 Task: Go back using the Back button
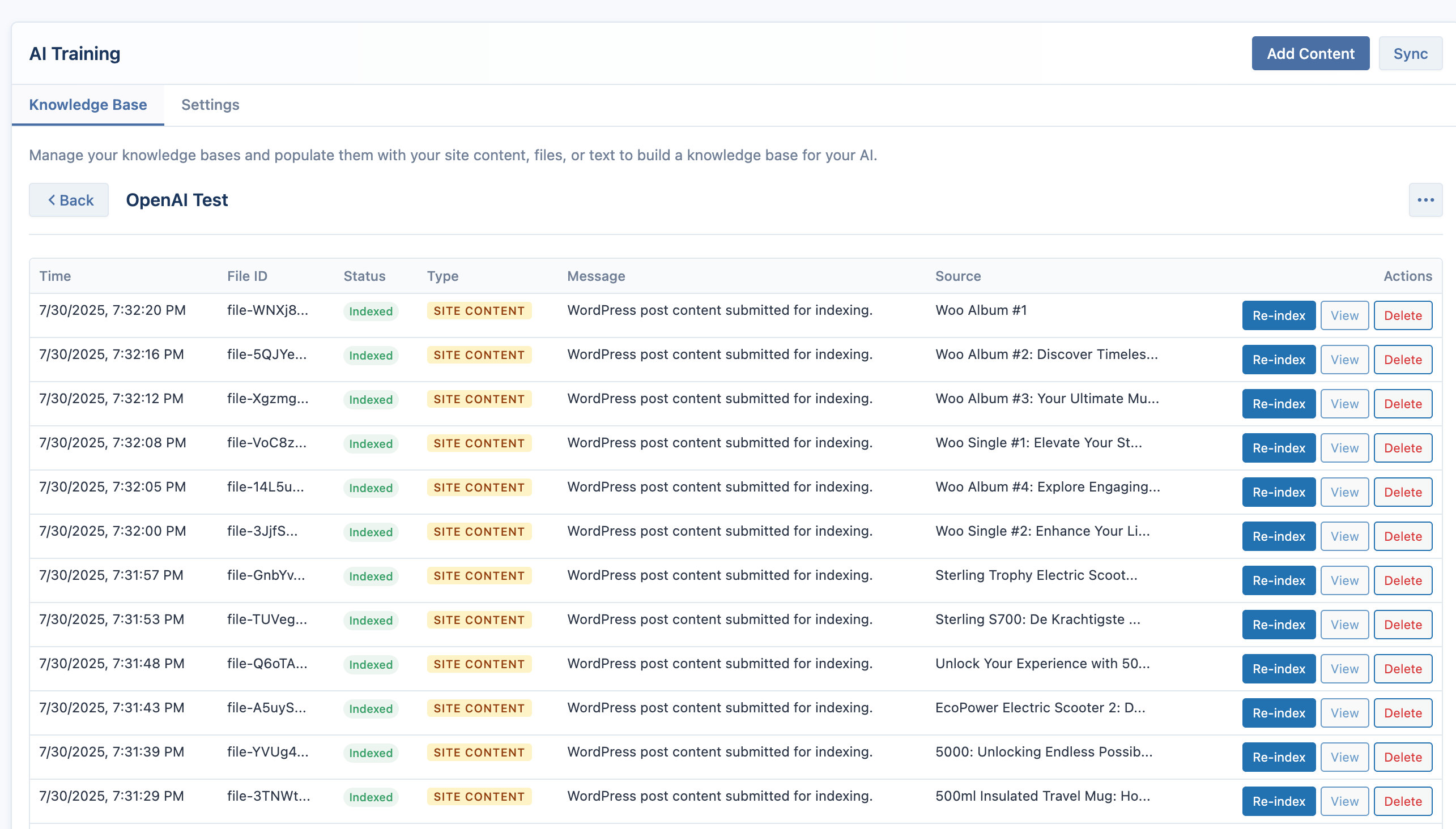pos(69,200)
